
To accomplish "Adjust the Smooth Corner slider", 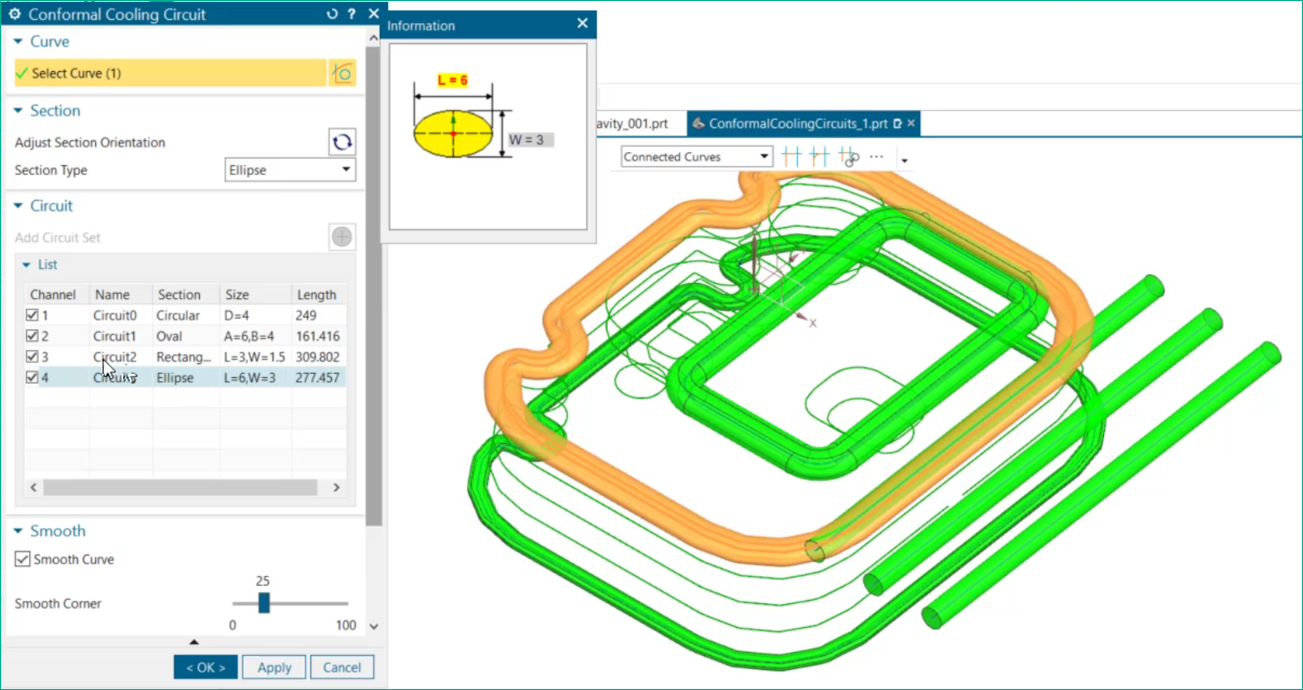I will coord(262,604).
